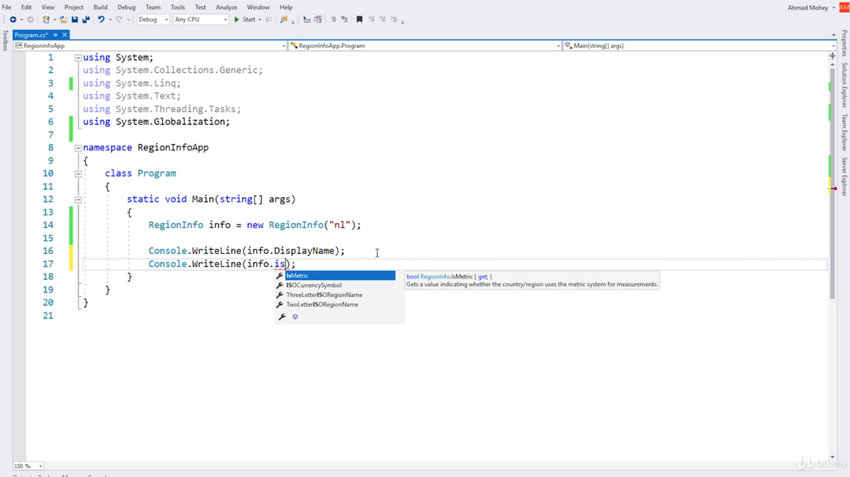Screen dimensions: 850x477
Task: Close the Program.cs tab
Action: (65, 35)
